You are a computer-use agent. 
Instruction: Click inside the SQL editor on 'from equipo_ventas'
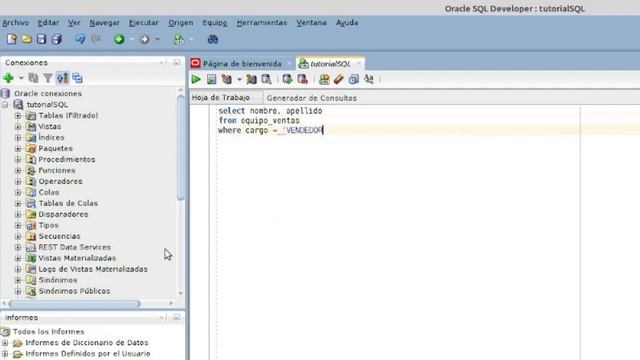pyautogui.click(x=259, y=120)
